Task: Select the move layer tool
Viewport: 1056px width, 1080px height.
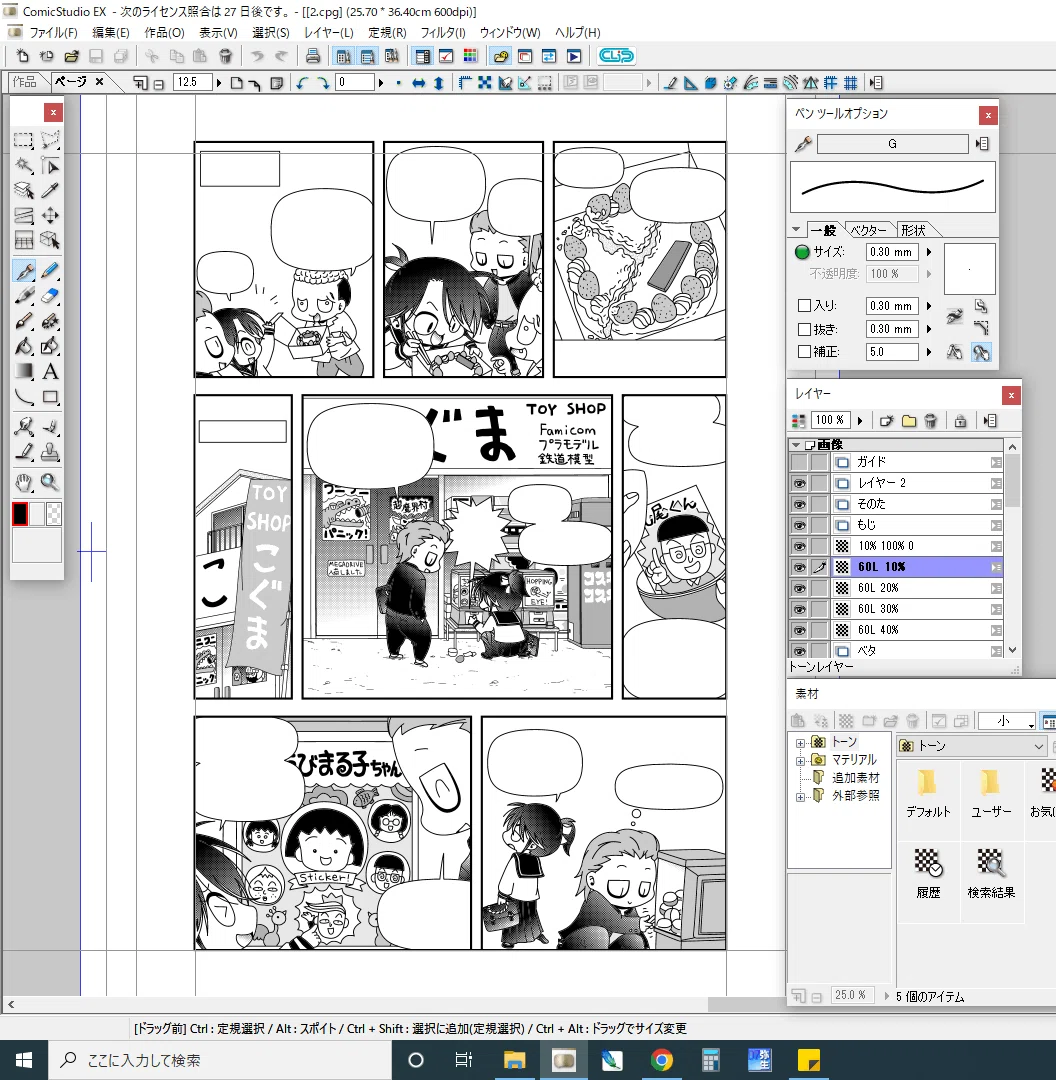Action: click(50, 216)
